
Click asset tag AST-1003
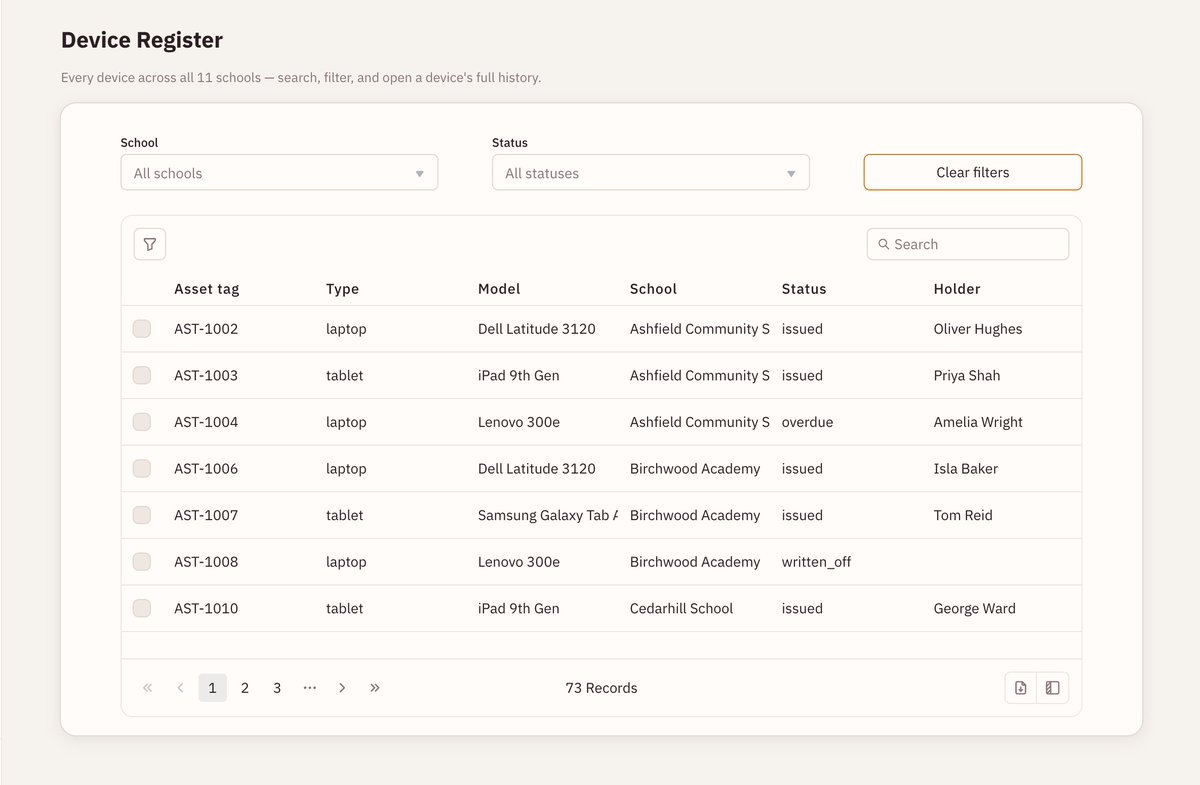coord(206,375)
